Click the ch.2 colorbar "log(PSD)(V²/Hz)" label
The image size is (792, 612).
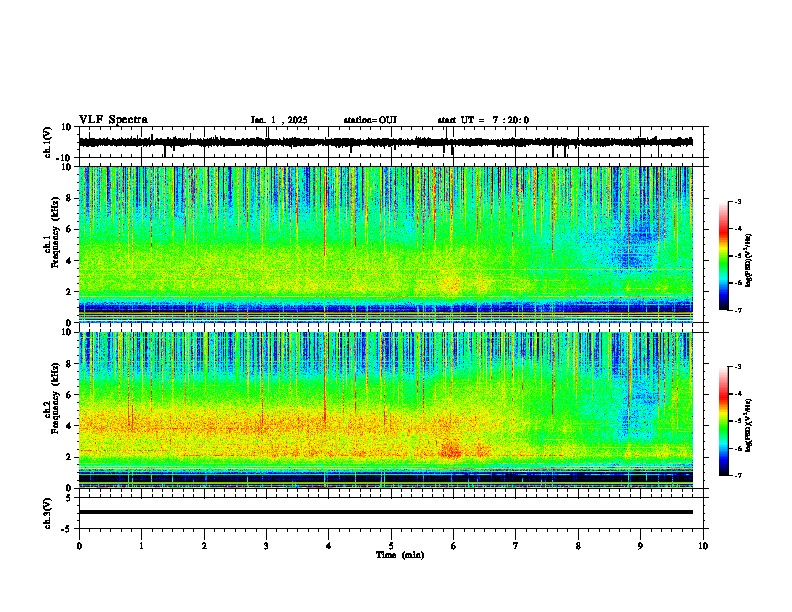tap(749, 425)
